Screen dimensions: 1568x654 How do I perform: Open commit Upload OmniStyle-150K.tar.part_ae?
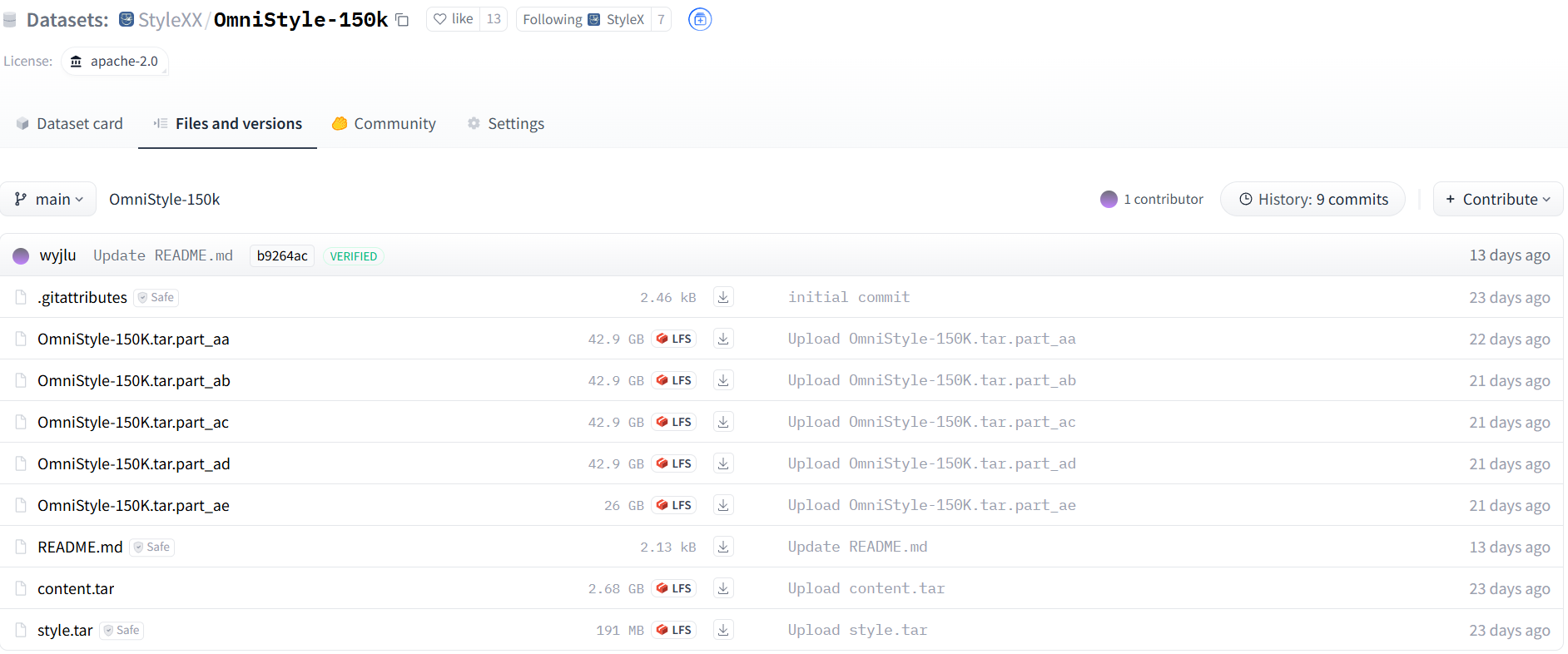932,505
